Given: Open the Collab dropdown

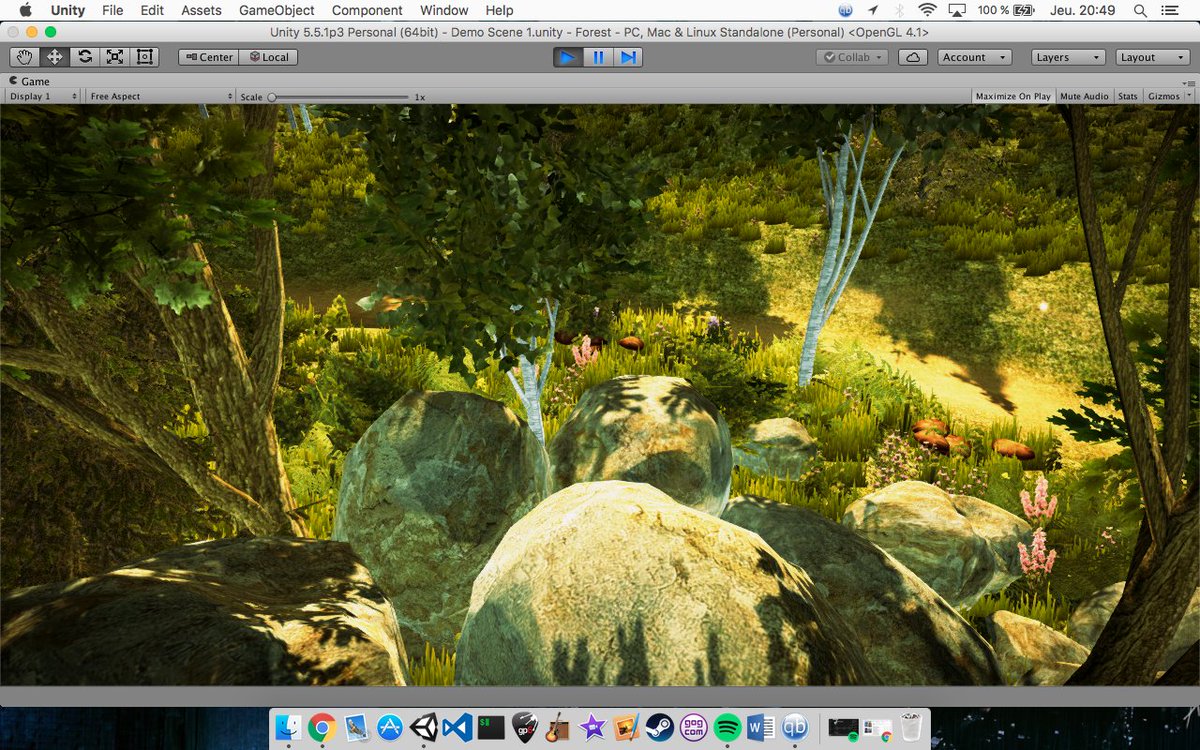Looking at the screenshot, I should click(852, 57).
